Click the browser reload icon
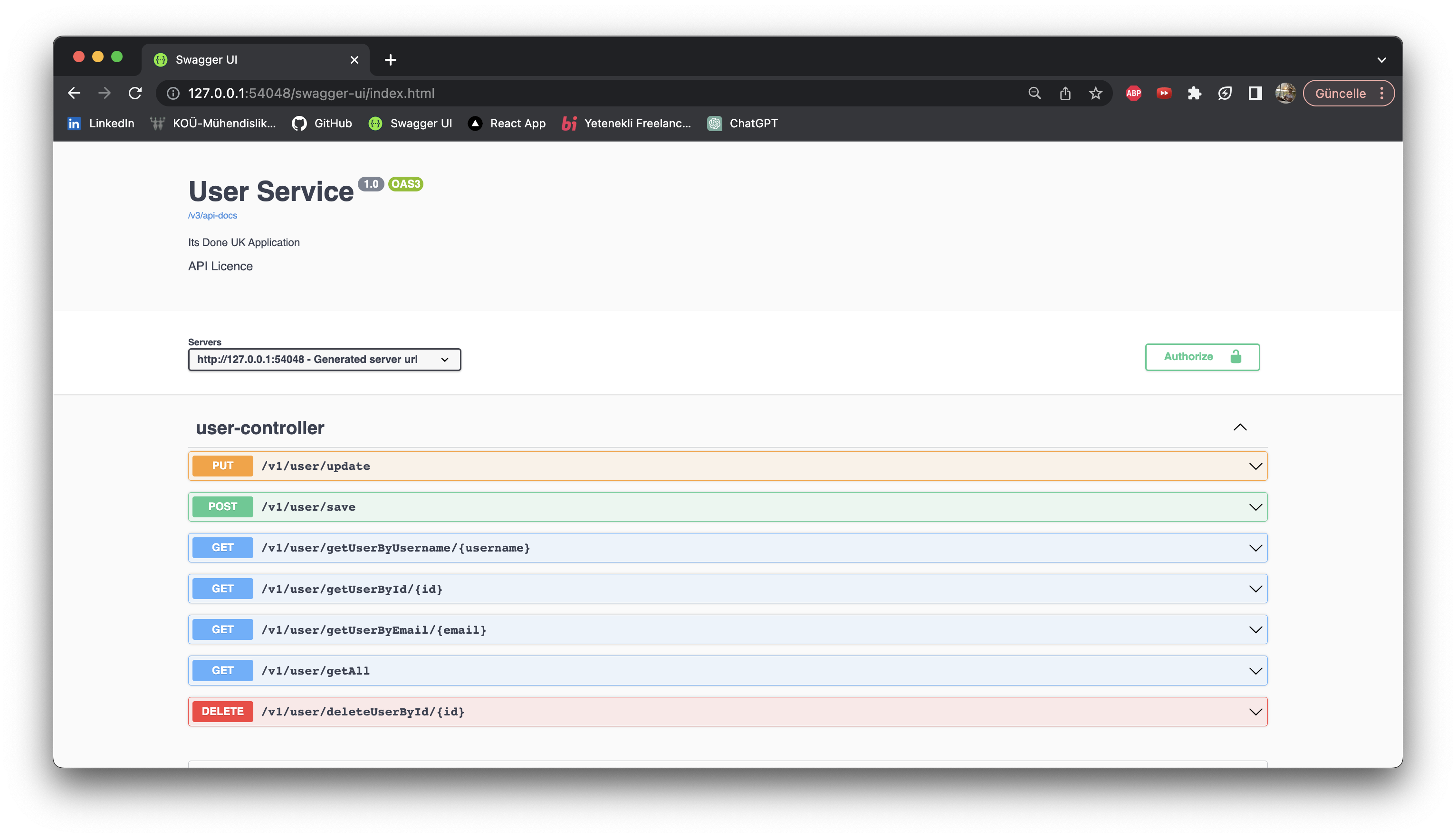The image size is (1456, 838). 135,93
